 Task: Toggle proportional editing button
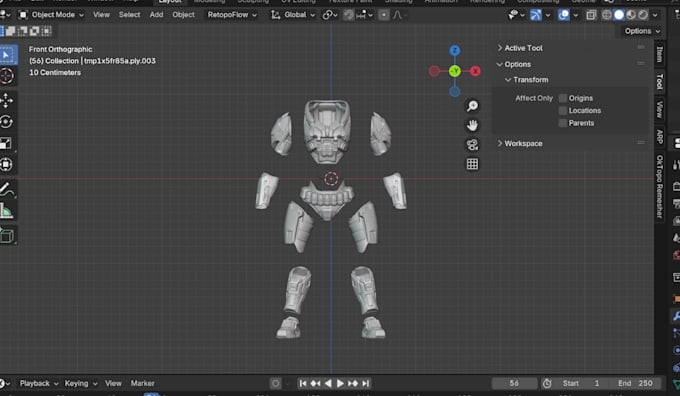[x=384, y=15]
